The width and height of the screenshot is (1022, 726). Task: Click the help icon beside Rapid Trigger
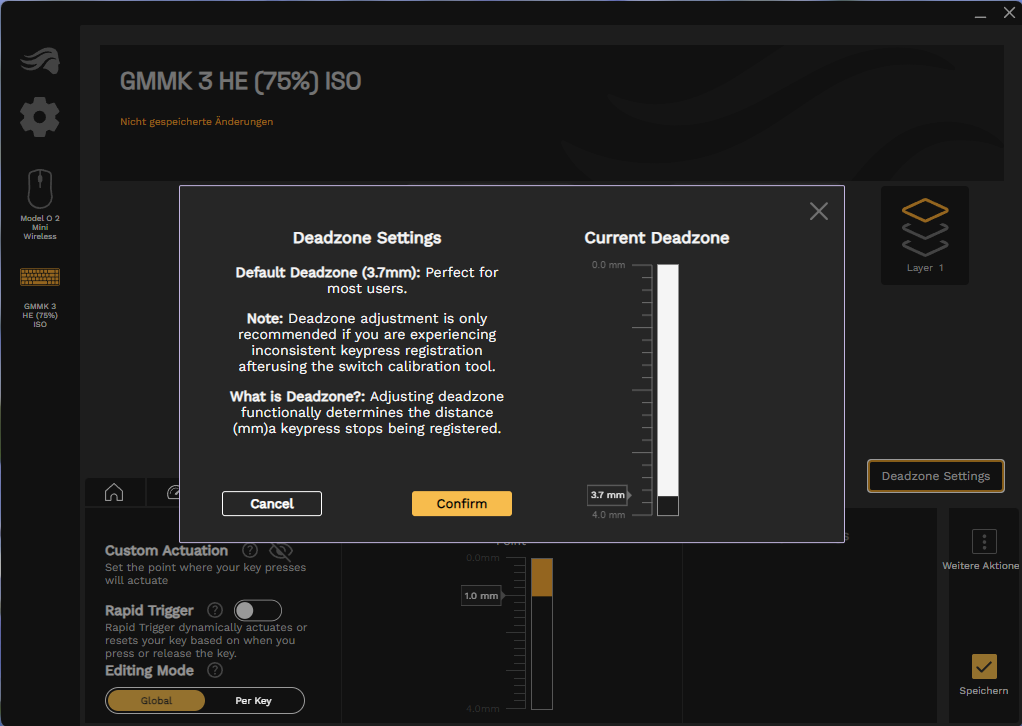pyautogui.click(x=214, y=610)
